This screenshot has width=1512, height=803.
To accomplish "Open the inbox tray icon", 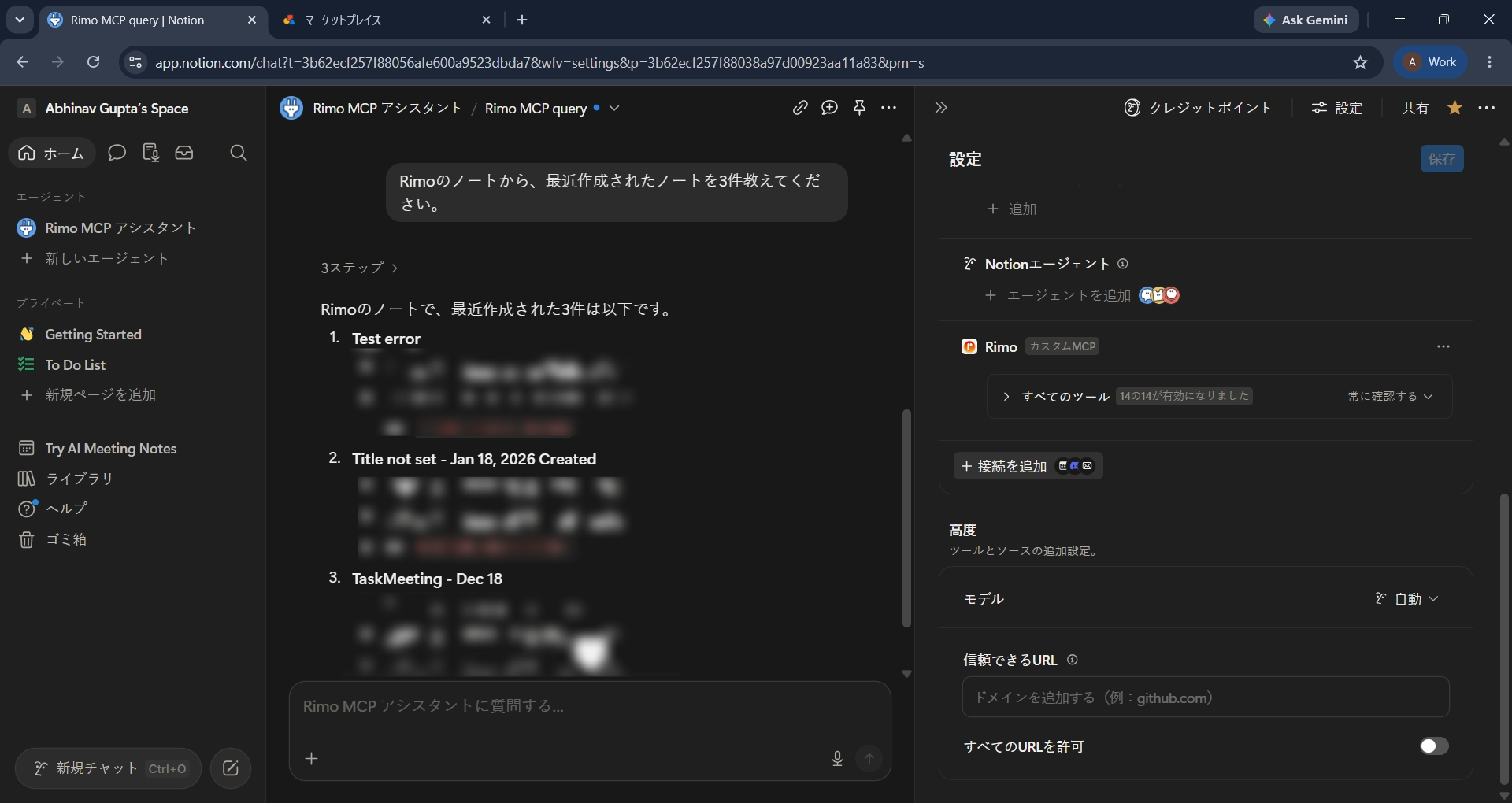I will pos(184,153).
